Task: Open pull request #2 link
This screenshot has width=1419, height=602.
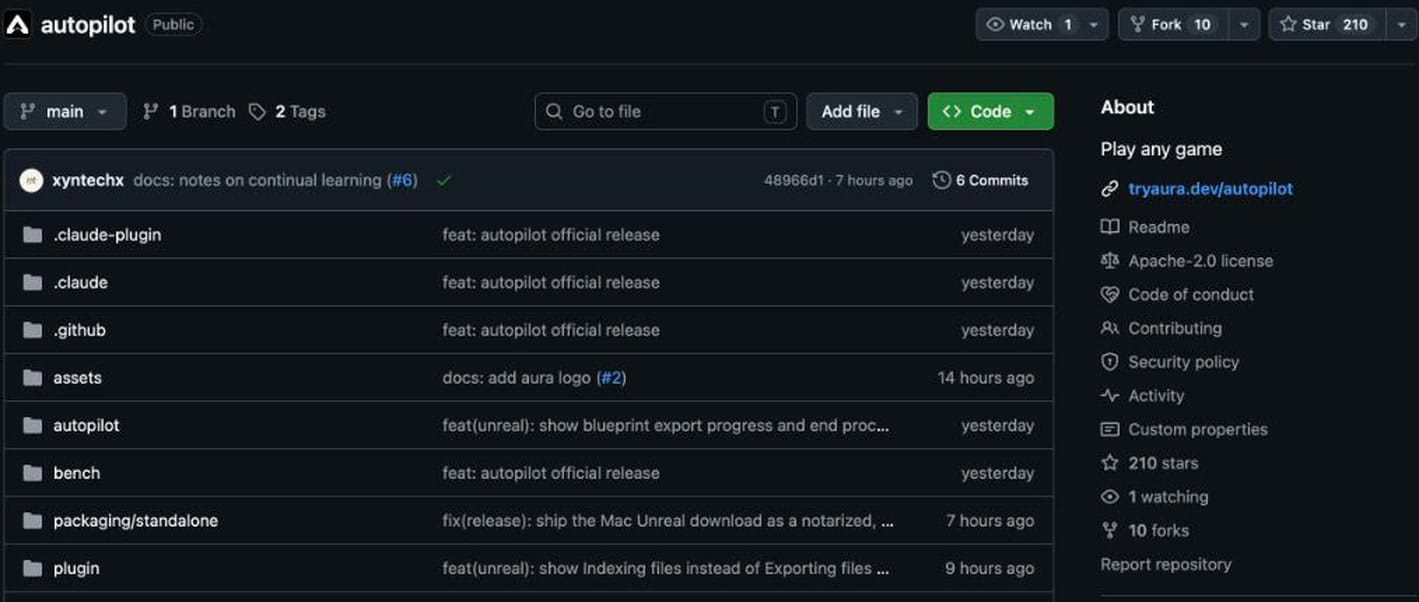Action: 612,378
